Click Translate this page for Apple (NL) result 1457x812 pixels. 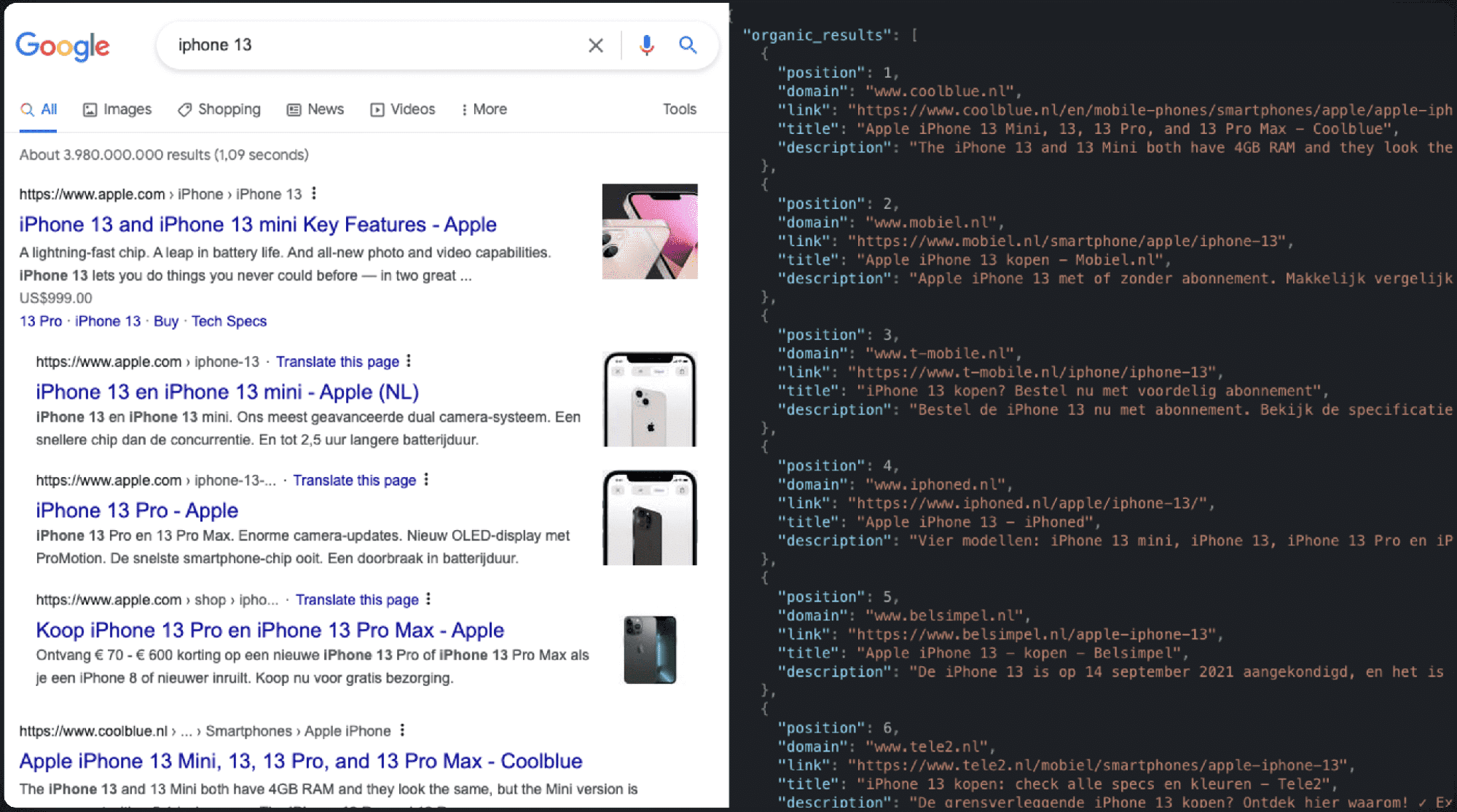tap(337, 362)
